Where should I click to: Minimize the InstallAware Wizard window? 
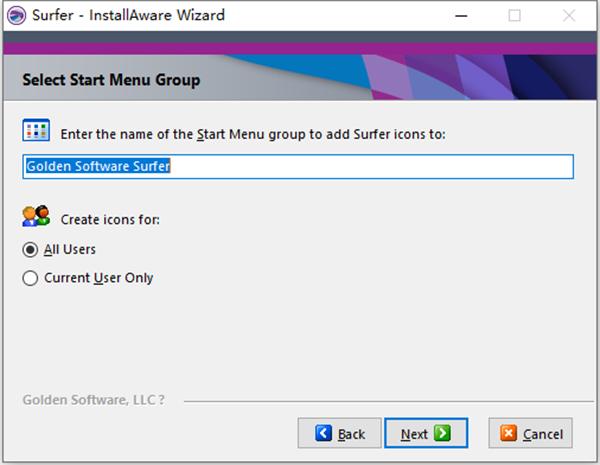tap(461, 16)
